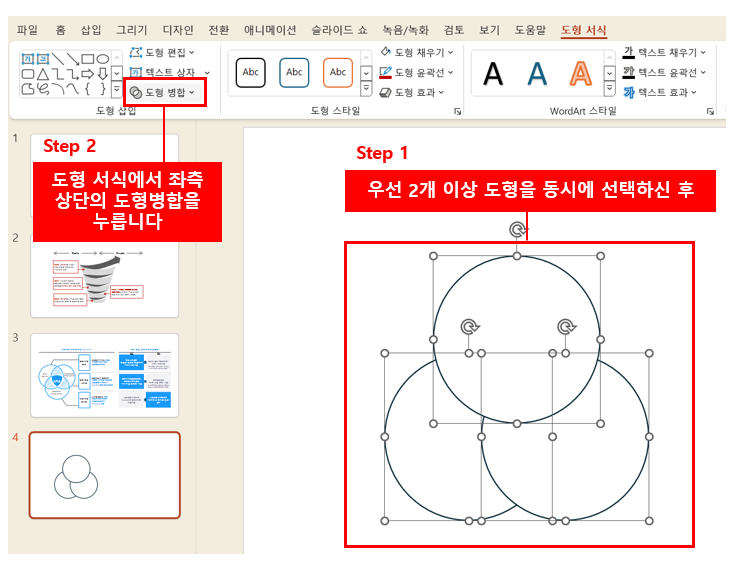Insert the right block arrow shape
The height and width of the screenshot is (562, 738).
point(88,74)
